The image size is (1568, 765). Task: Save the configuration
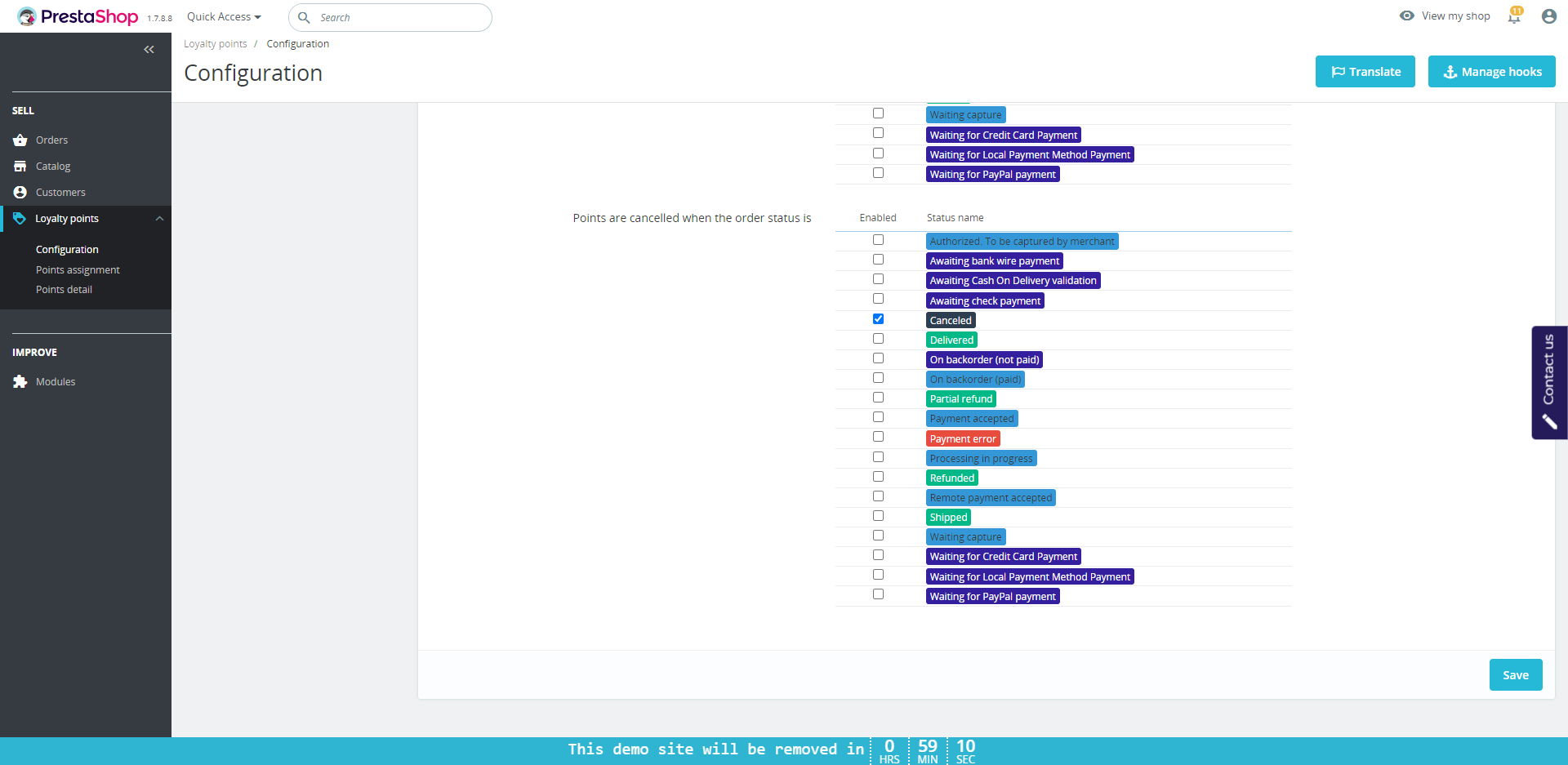click(x=1516, y=675)
